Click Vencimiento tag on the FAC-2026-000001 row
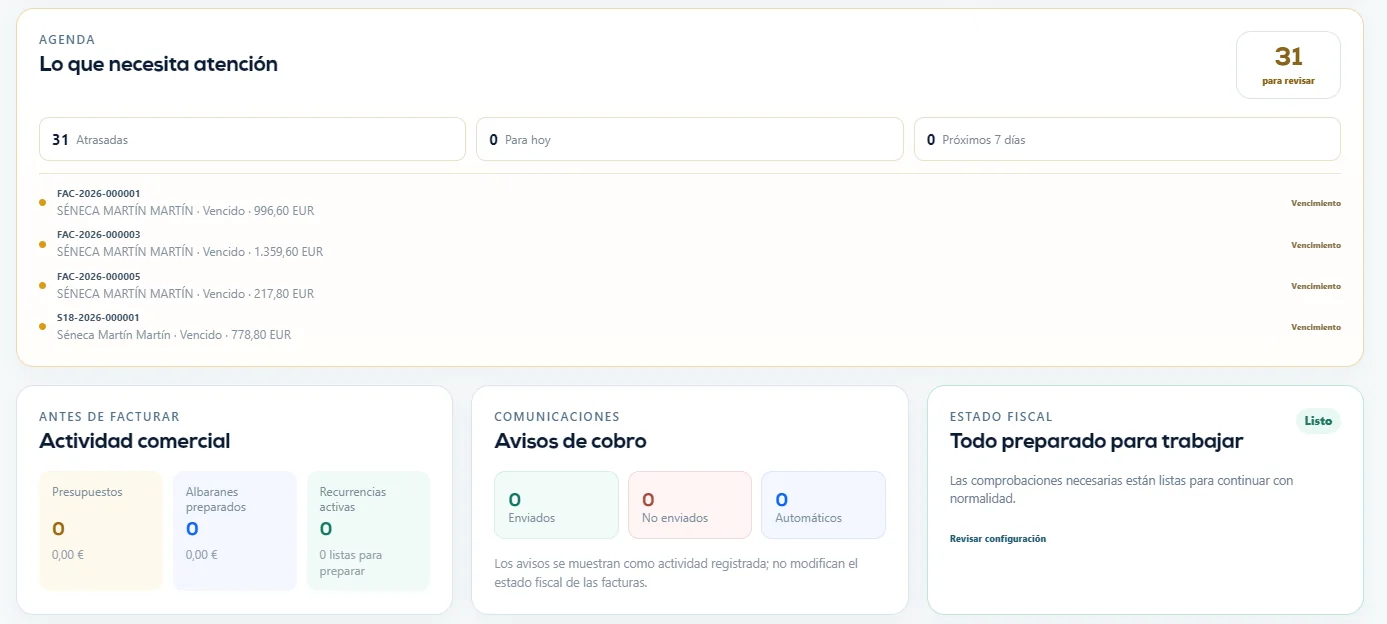Viewport: 1387px width, 624px height. (1316, 203)
